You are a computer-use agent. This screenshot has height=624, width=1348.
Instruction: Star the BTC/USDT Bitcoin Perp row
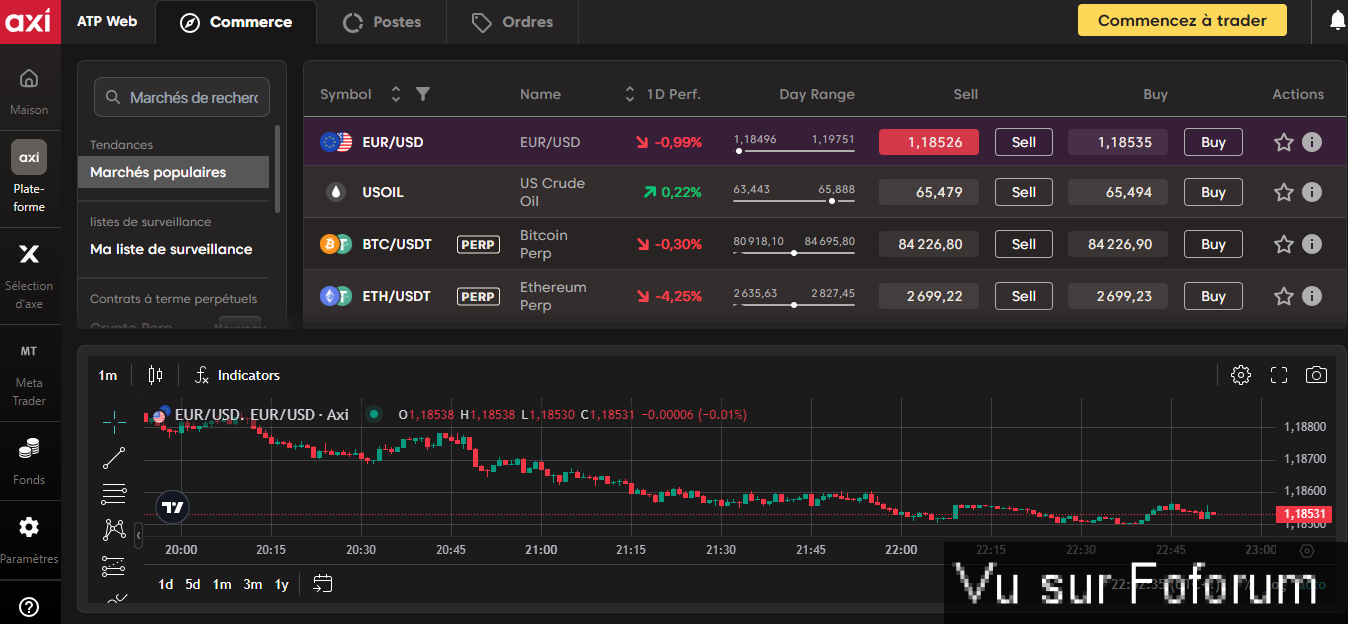1284,244
